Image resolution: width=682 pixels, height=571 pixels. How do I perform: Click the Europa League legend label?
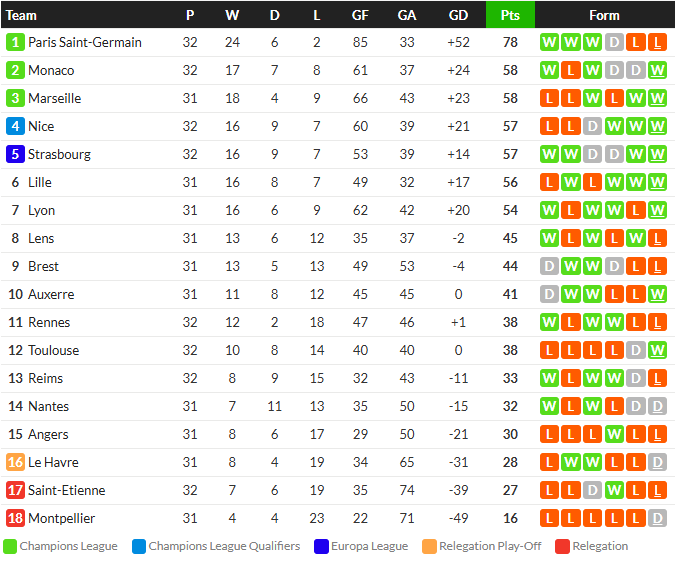point(369,546)
